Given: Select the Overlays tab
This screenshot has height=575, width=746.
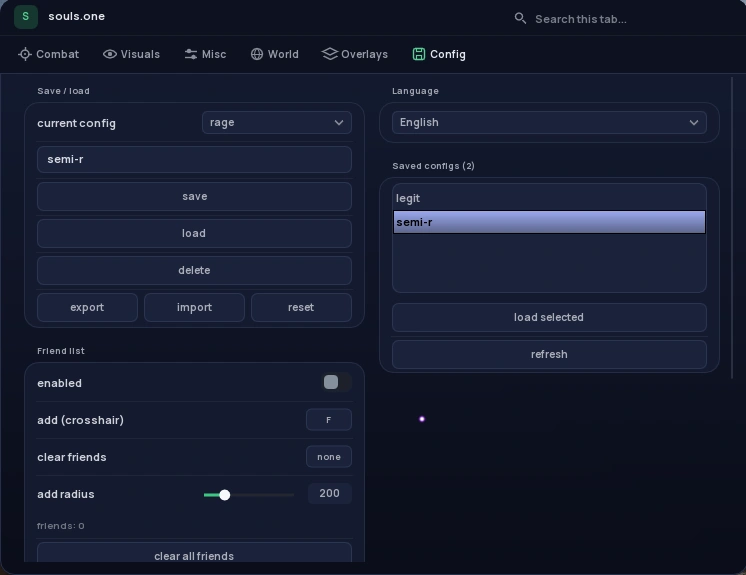Looking at the screenshot, I should tap(355, 54).
